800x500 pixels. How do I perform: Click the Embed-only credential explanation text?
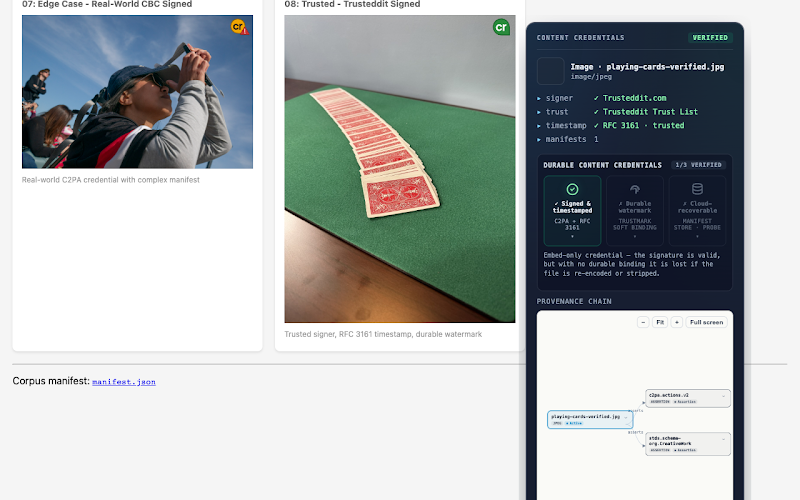632,264
